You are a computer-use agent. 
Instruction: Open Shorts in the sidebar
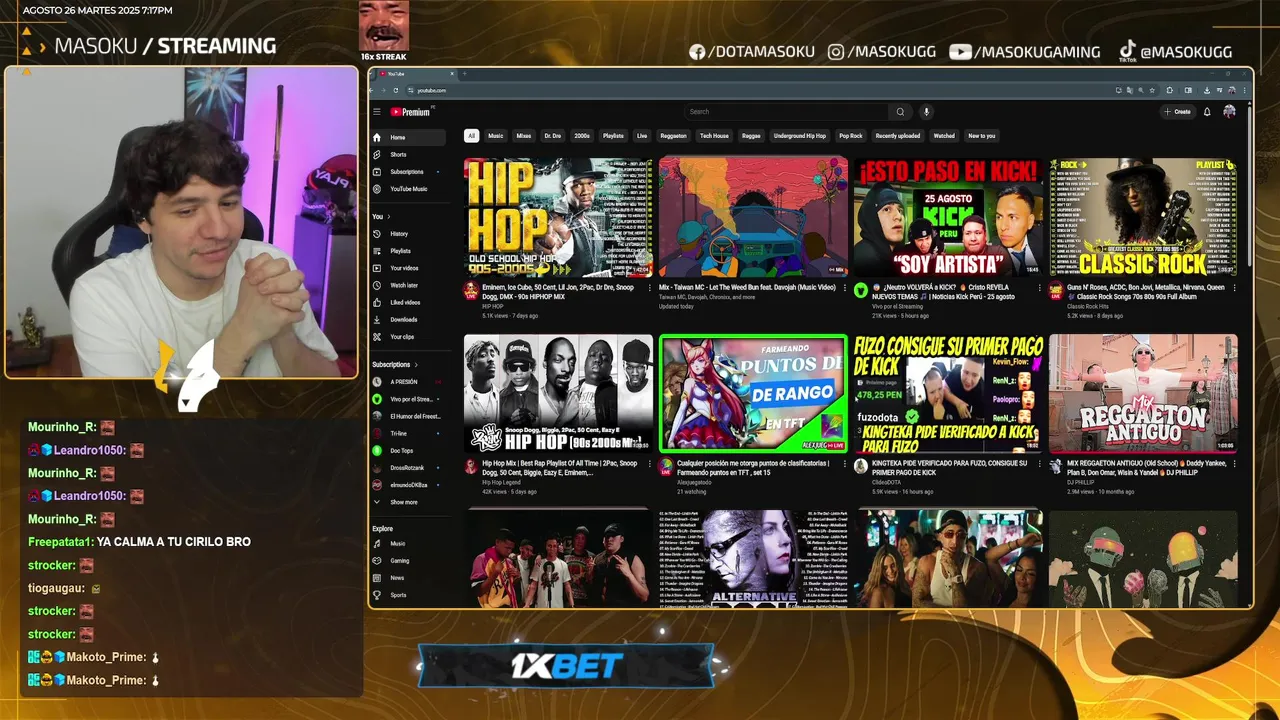click(x=408, y=154)
